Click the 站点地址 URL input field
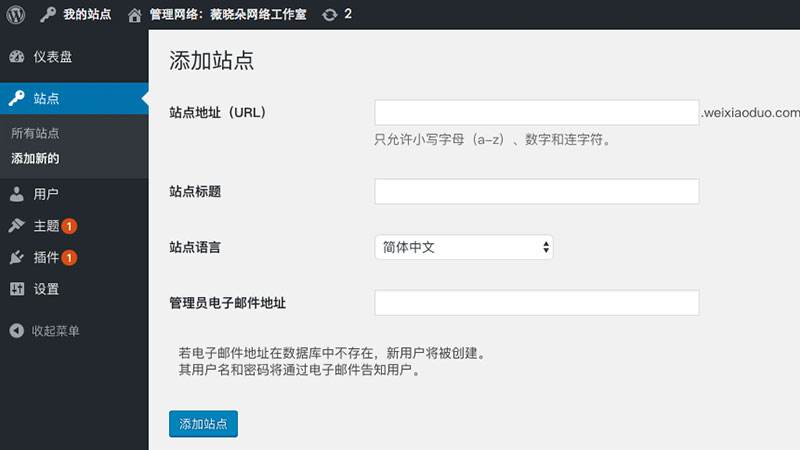This screenshot has width=800, height=450. (536, 112)
